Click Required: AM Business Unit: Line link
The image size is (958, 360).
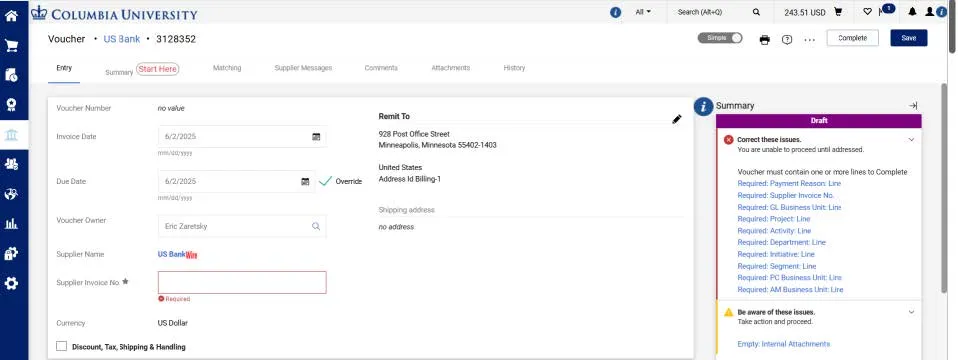pyautogui.click(x=790, y=290)
